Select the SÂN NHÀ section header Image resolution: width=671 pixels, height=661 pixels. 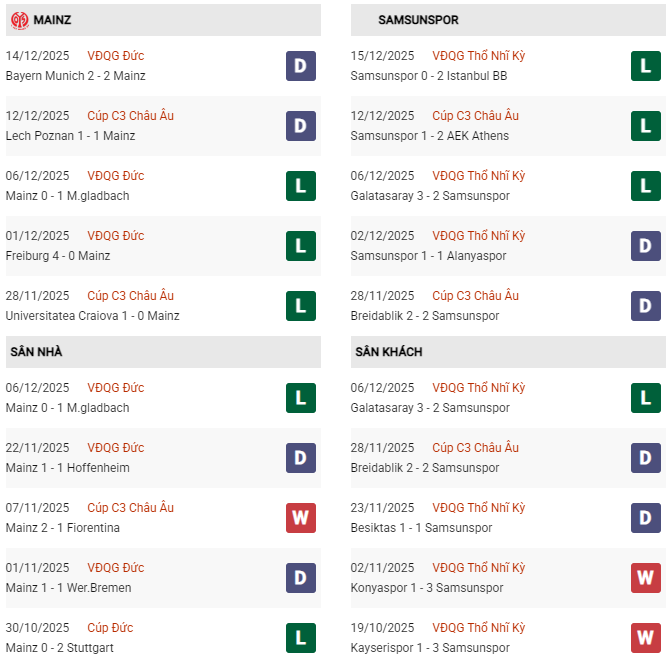pos(36,352)
